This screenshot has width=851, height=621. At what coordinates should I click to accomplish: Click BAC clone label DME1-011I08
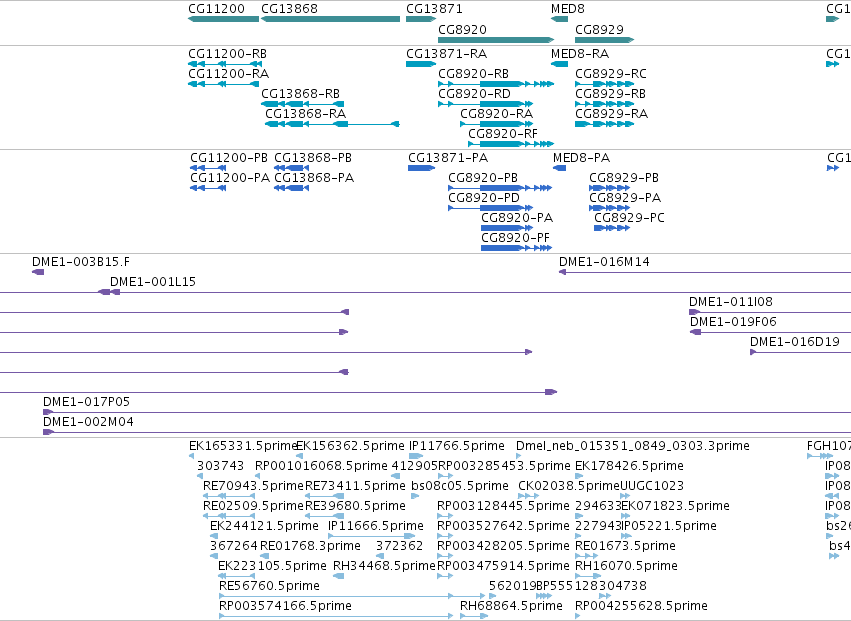pyautogui.click(x=731, y=302)
